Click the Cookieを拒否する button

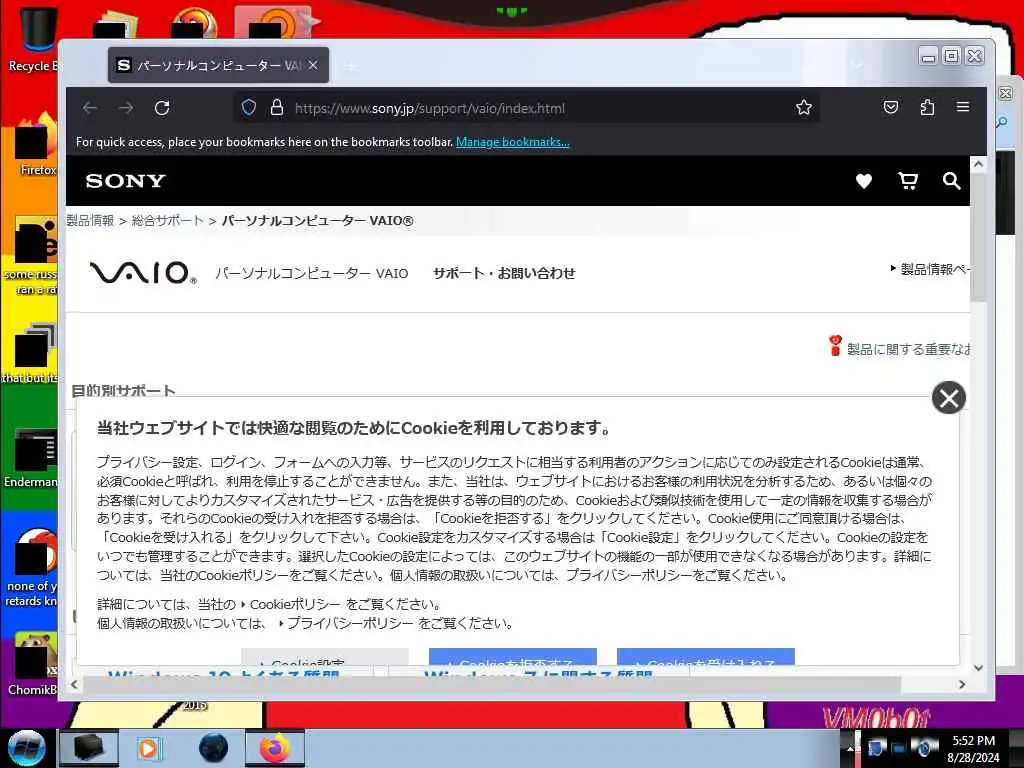(x=513, y=657)
